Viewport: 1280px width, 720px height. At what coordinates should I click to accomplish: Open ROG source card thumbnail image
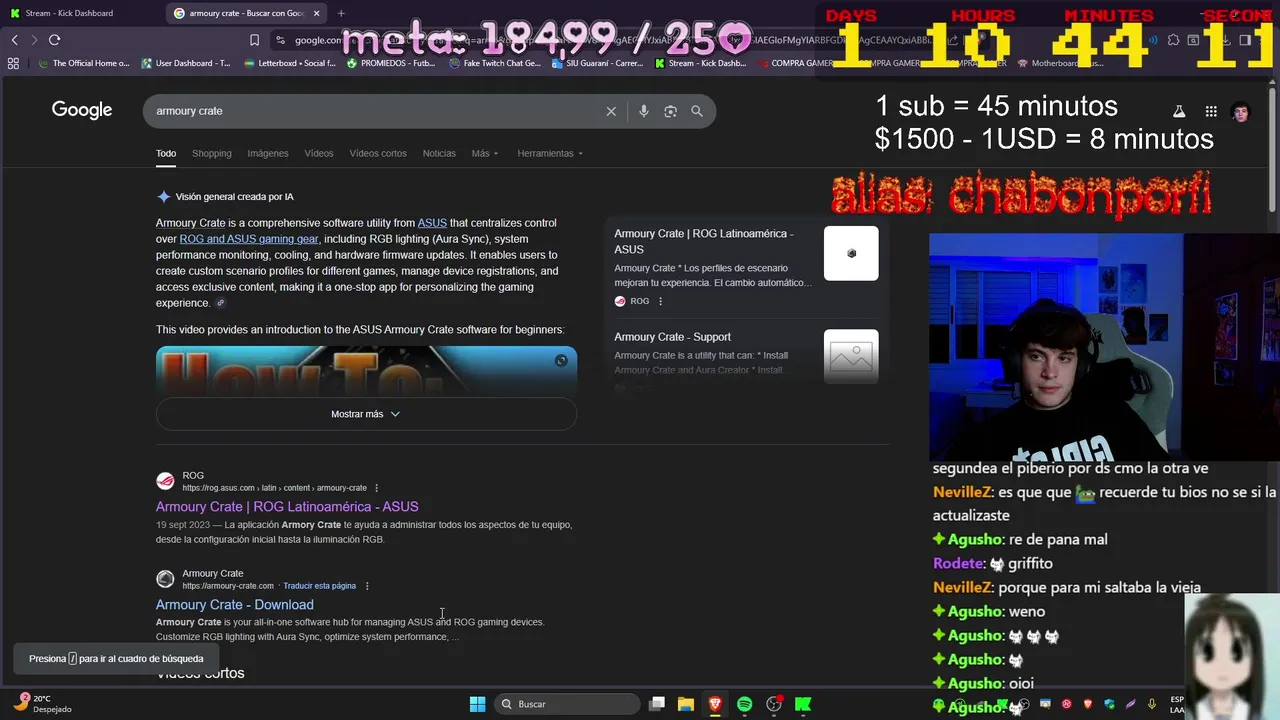click(x=851, y=253)
